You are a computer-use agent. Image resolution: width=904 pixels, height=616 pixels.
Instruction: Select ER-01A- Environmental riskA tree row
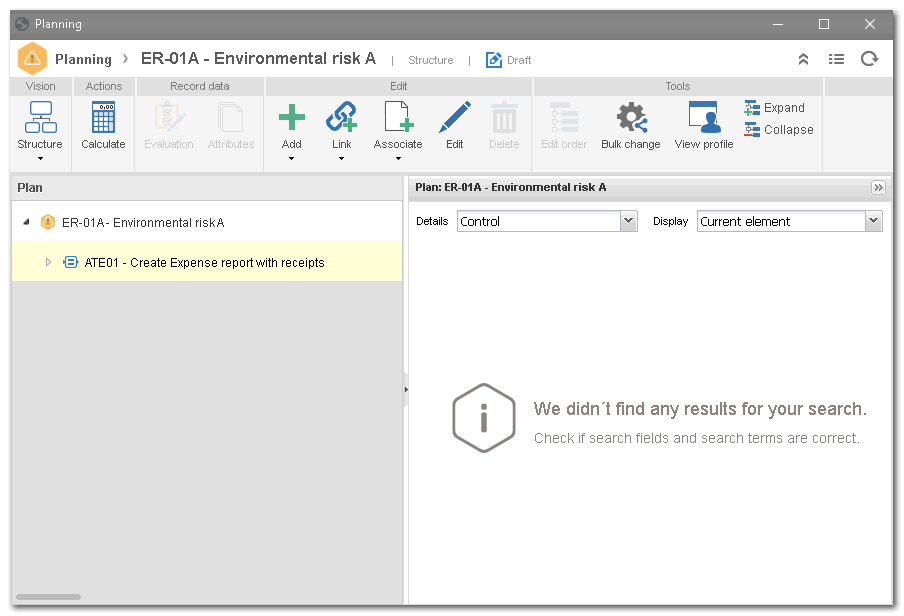(207, 222)
